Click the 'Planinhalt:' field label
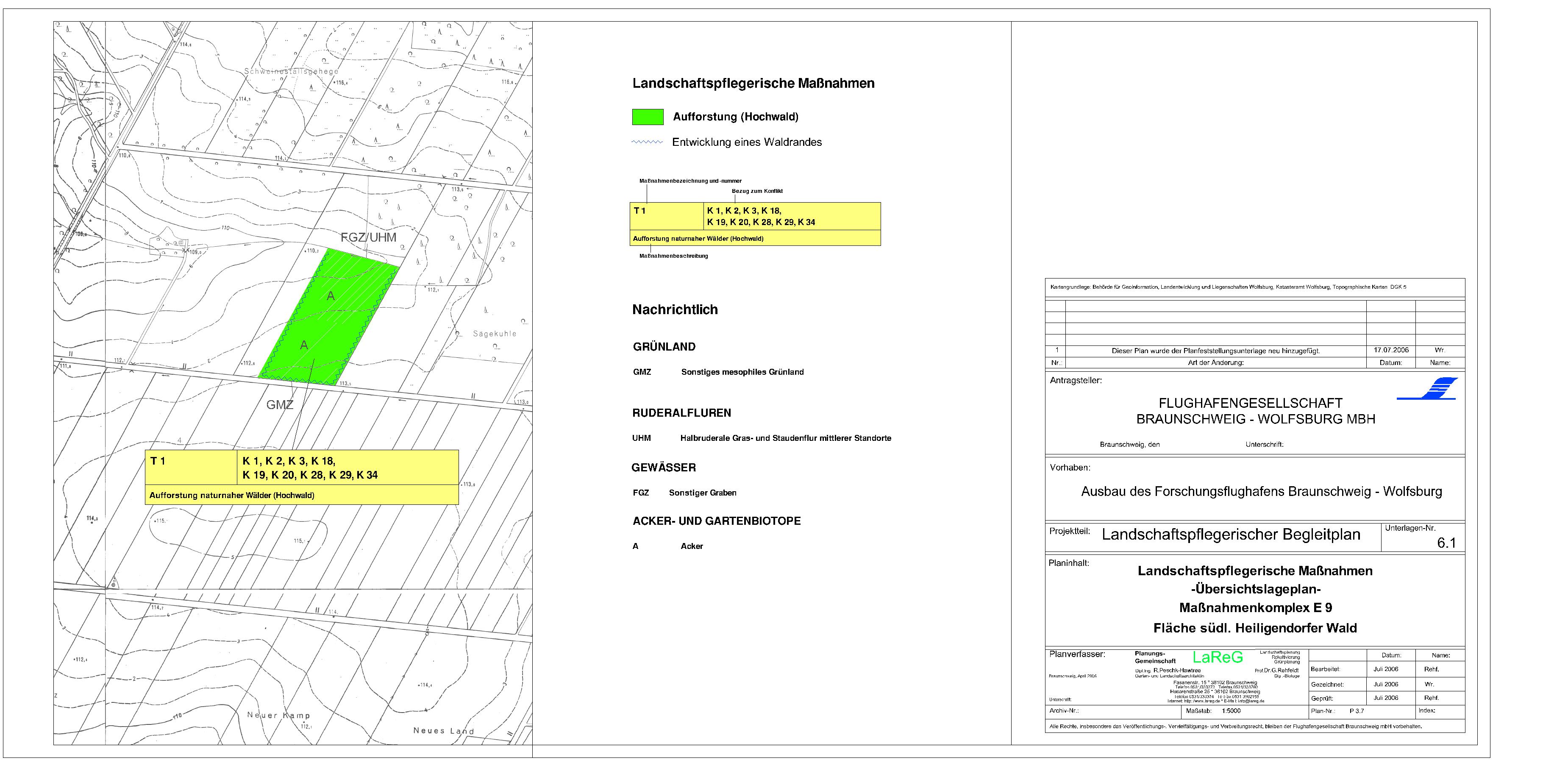The height and width of the screenshot is (763, 1568). click(x=1069, y=563)
